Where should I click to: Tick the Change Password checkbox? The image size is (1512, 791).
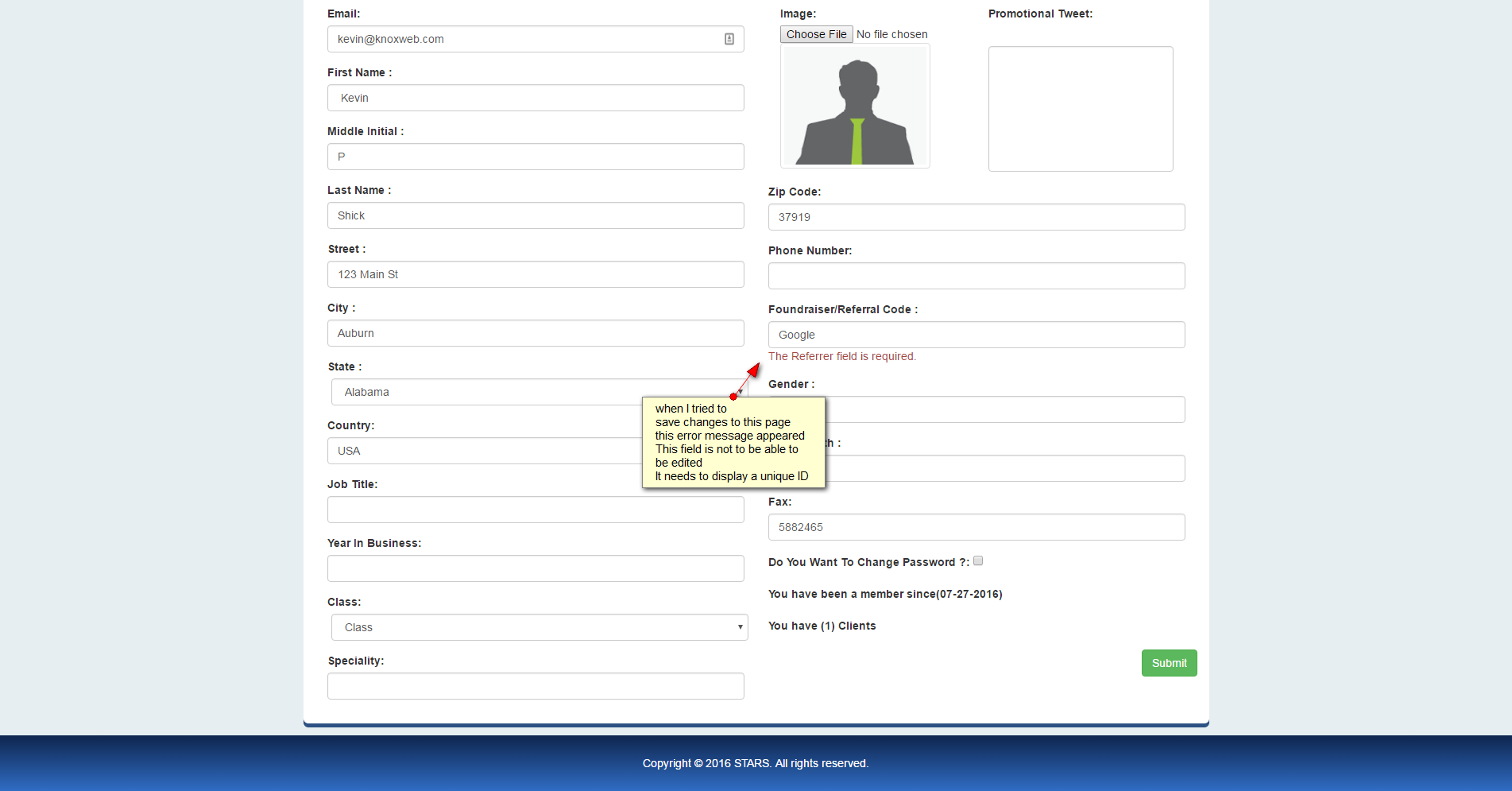pyautogui.click(x=978, y=560)
